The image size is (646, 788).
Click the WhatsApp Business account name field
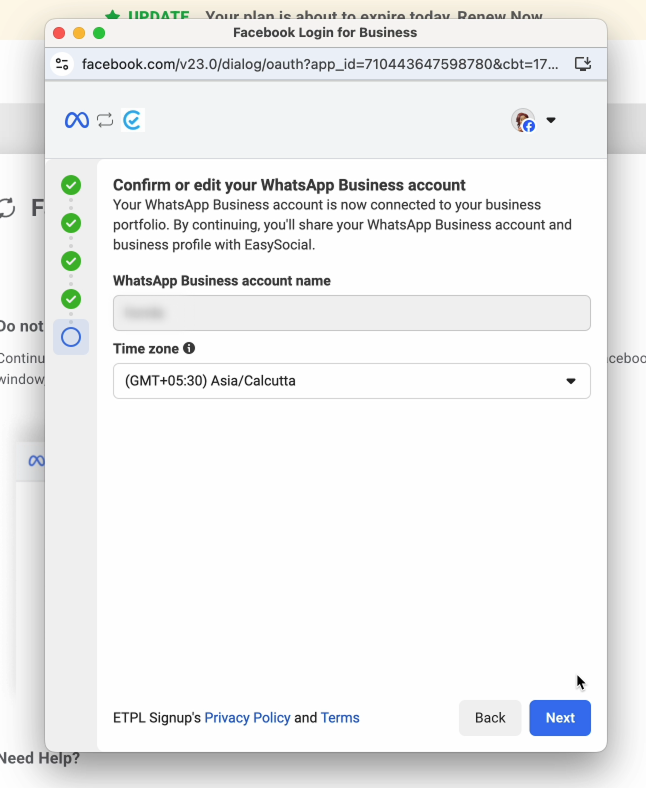(351, 313)
